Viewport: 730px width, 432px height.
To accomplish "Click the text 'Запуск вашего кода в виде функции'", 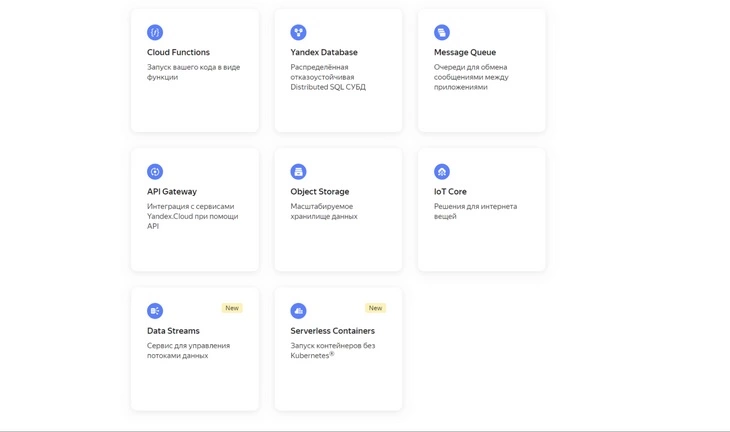I will pyautogui.click(x=193, y=72).
